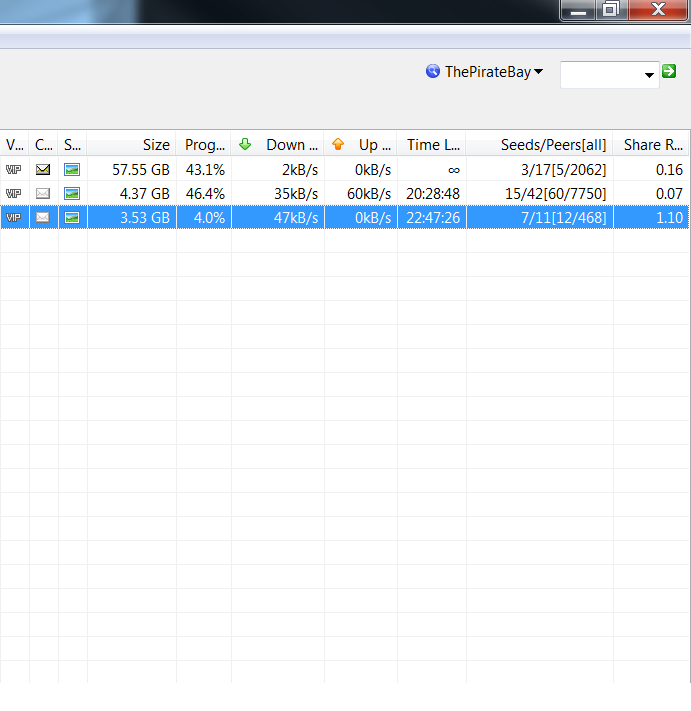
Task: Open the yellow comments envelope for 57.55 GB torrent
Action: pos(43,170)
